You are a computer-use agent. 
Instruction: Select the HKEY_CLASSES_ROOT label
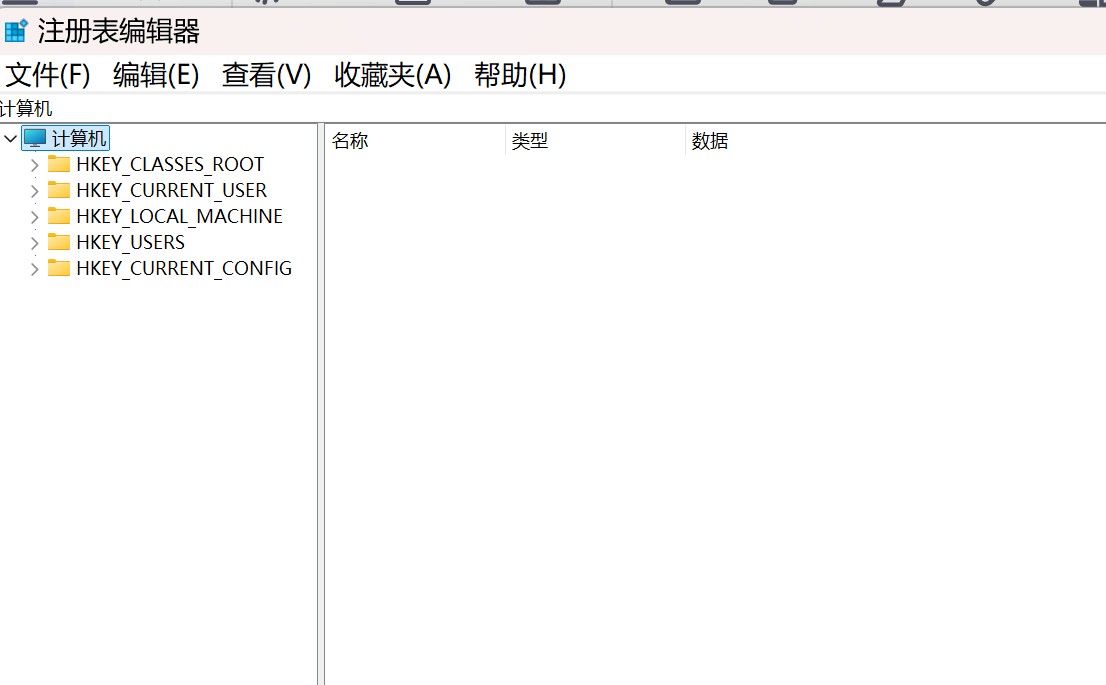170,164
